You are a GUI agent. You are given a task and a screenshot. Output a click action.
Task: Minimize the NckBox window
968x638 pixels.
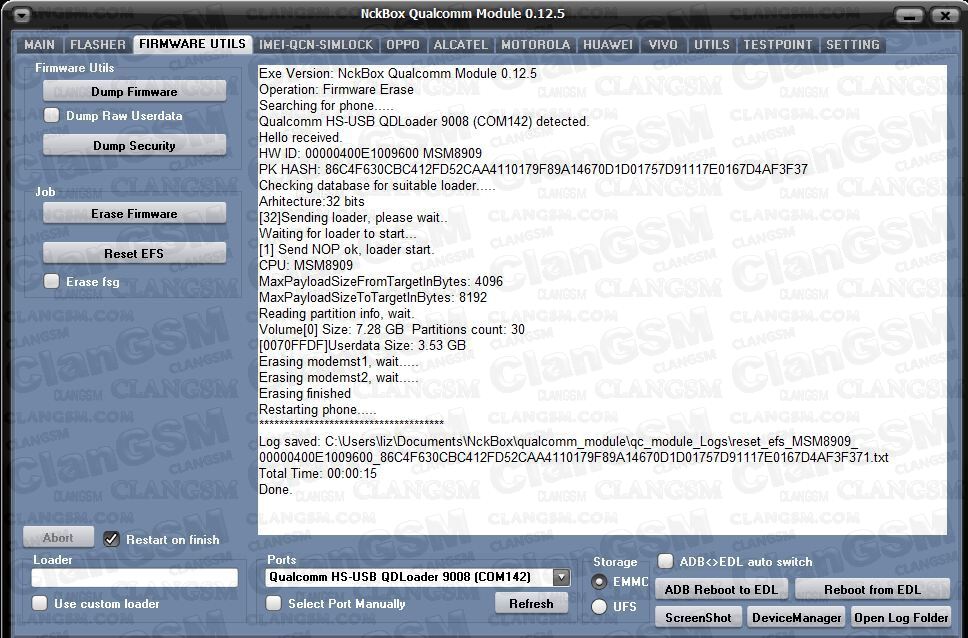[908, 15]
